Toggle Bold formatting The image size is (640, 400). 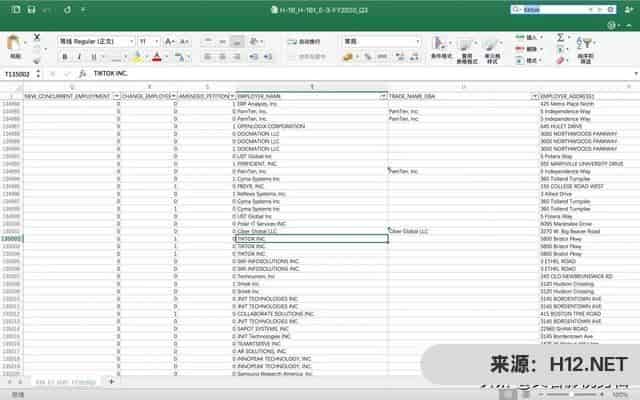[x=64, y=57]
